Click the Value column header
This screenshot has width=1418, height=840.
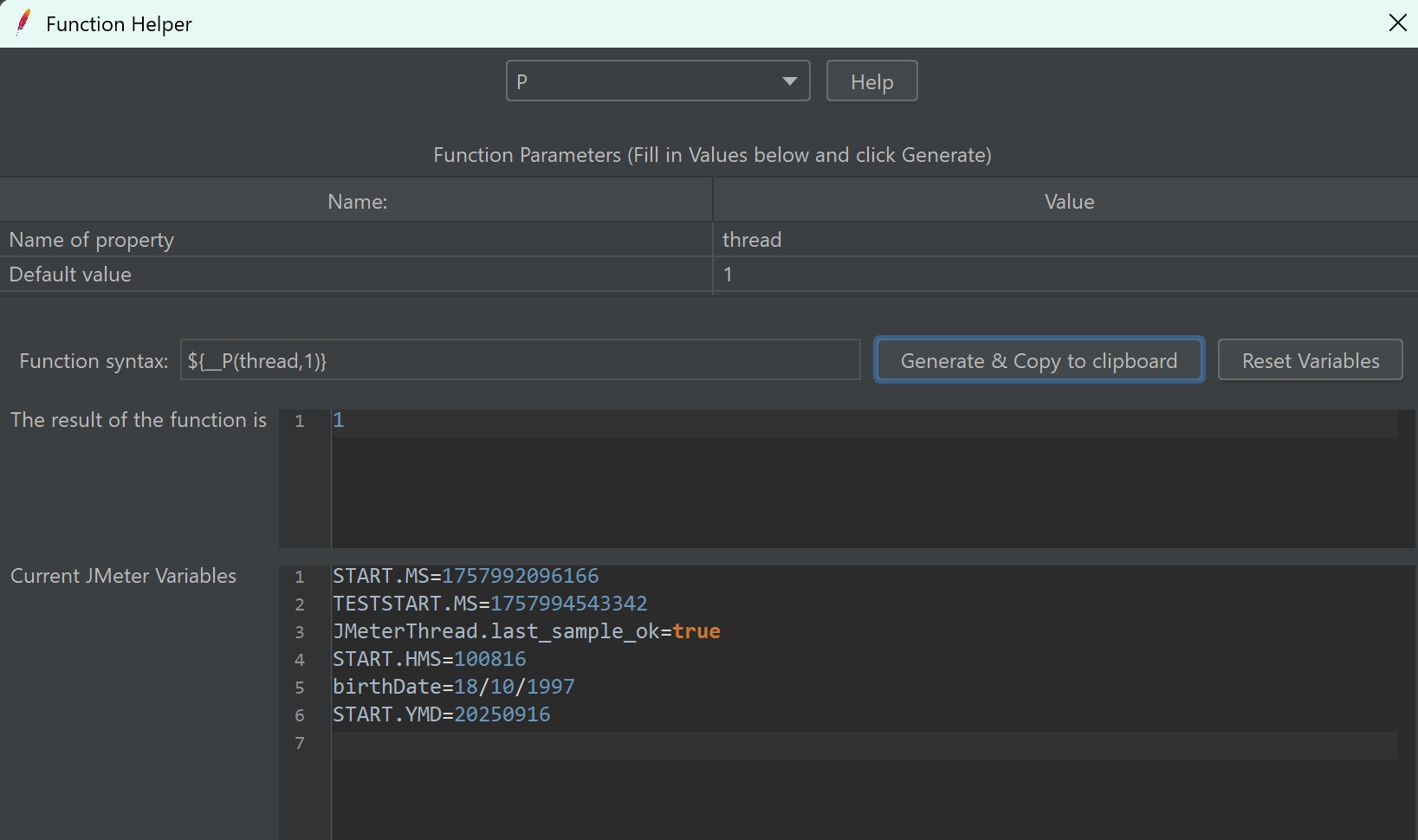coord(1069,202)
